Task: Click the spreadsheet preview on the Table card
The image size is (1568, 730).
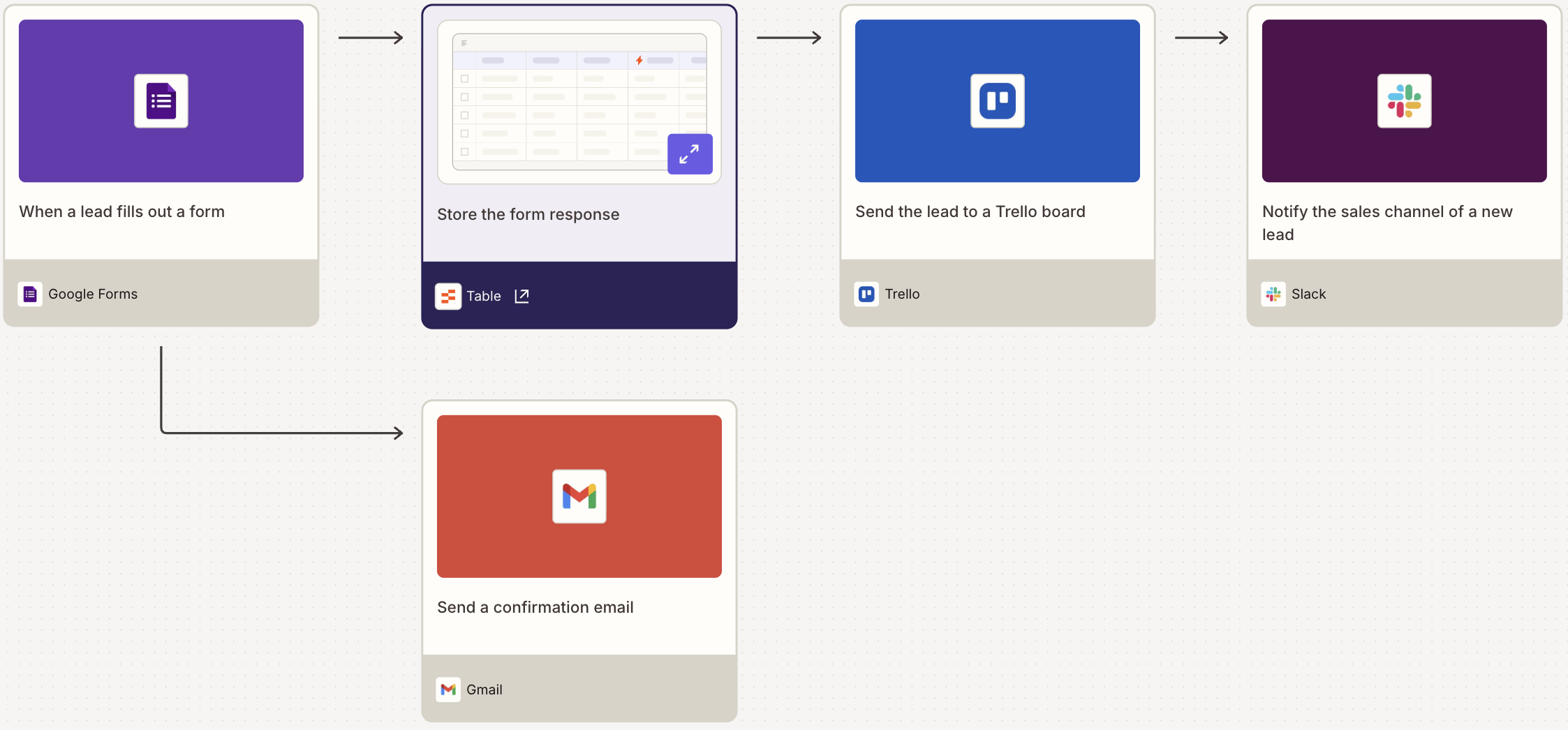Action: coord(579,98)
